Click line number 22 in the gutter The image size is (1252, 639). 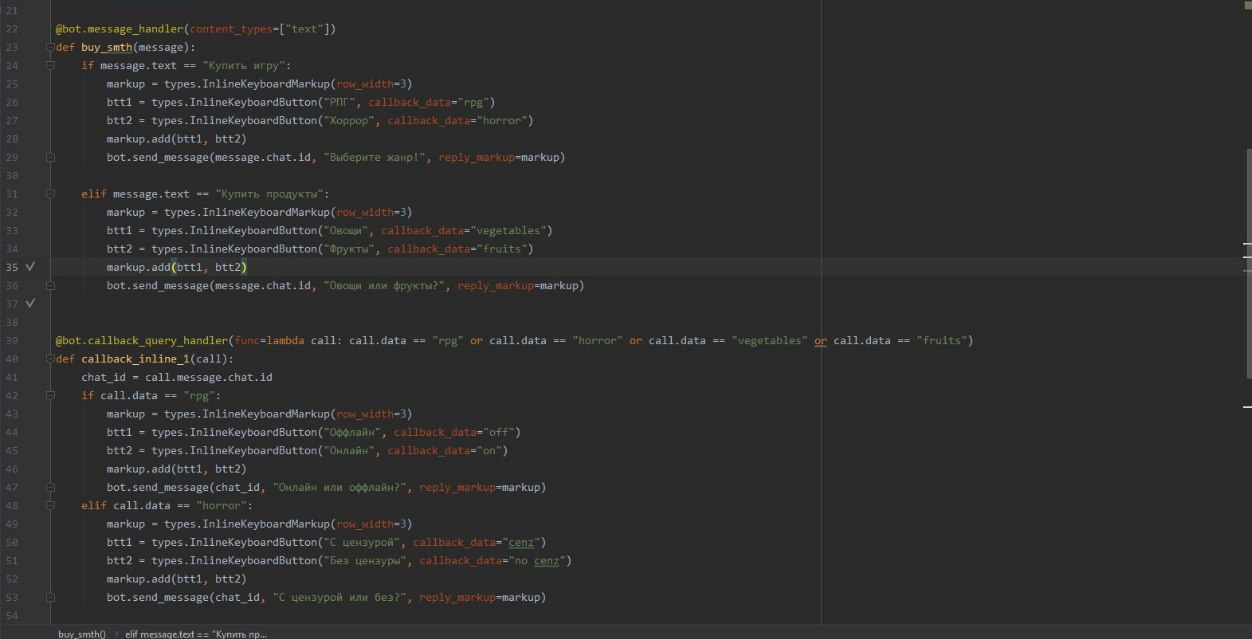[12, 29]
